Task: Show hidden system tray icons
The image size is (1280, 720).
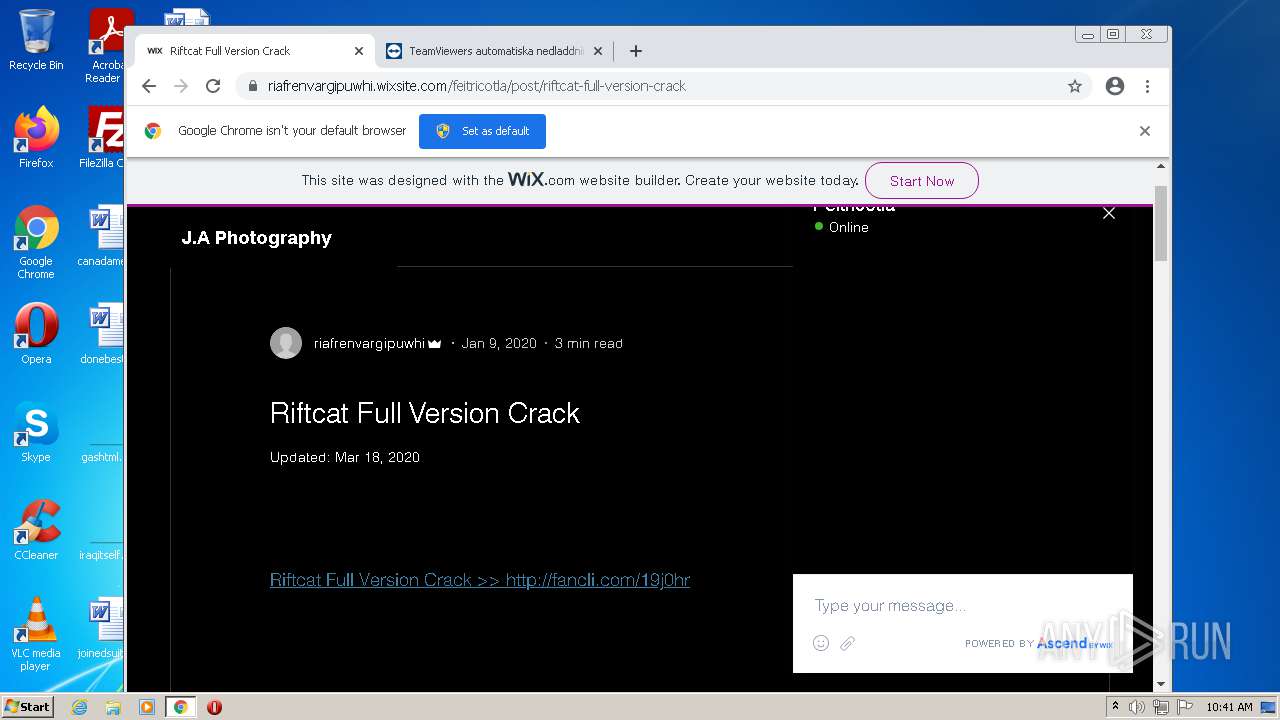Action: (x=1115, y=707)
